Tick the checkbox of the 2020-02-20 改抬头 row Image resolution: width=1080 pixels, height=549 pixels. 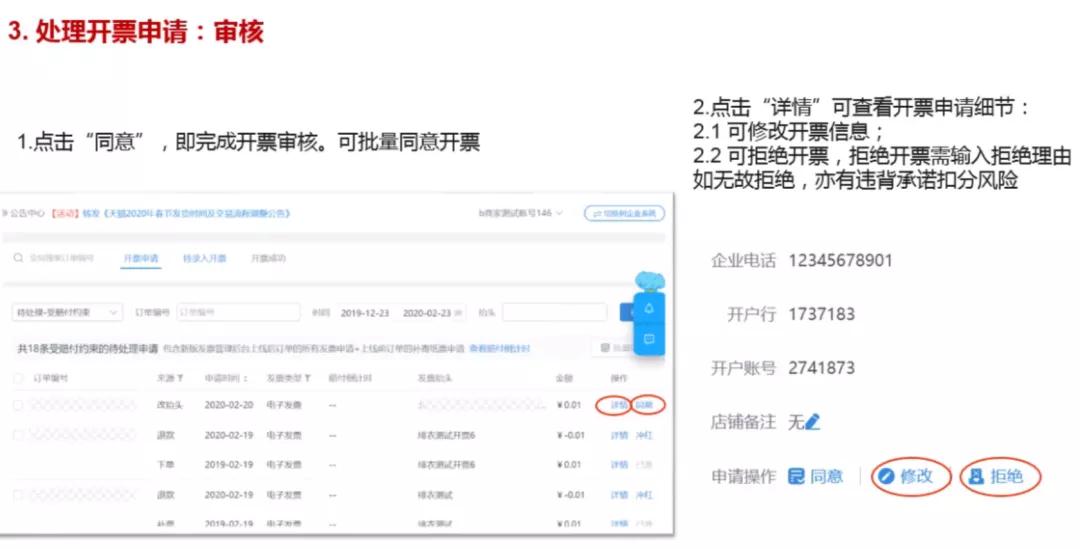19,405
